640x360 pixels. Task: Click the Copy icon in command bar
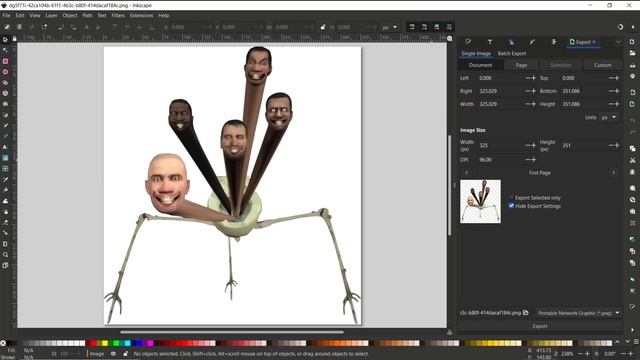pos(632,149)
